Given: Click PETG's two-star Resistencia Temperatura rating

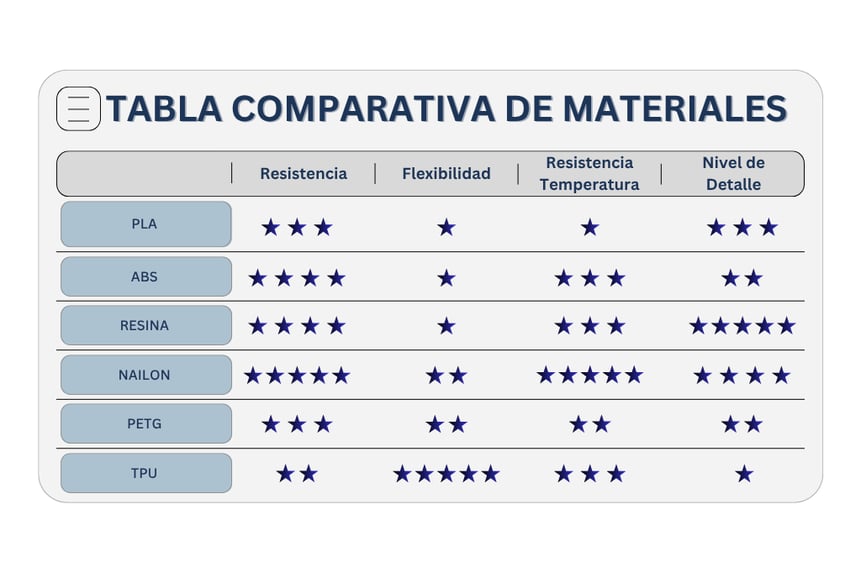Looking at the screenshot, I should click(x=590, y=425).
